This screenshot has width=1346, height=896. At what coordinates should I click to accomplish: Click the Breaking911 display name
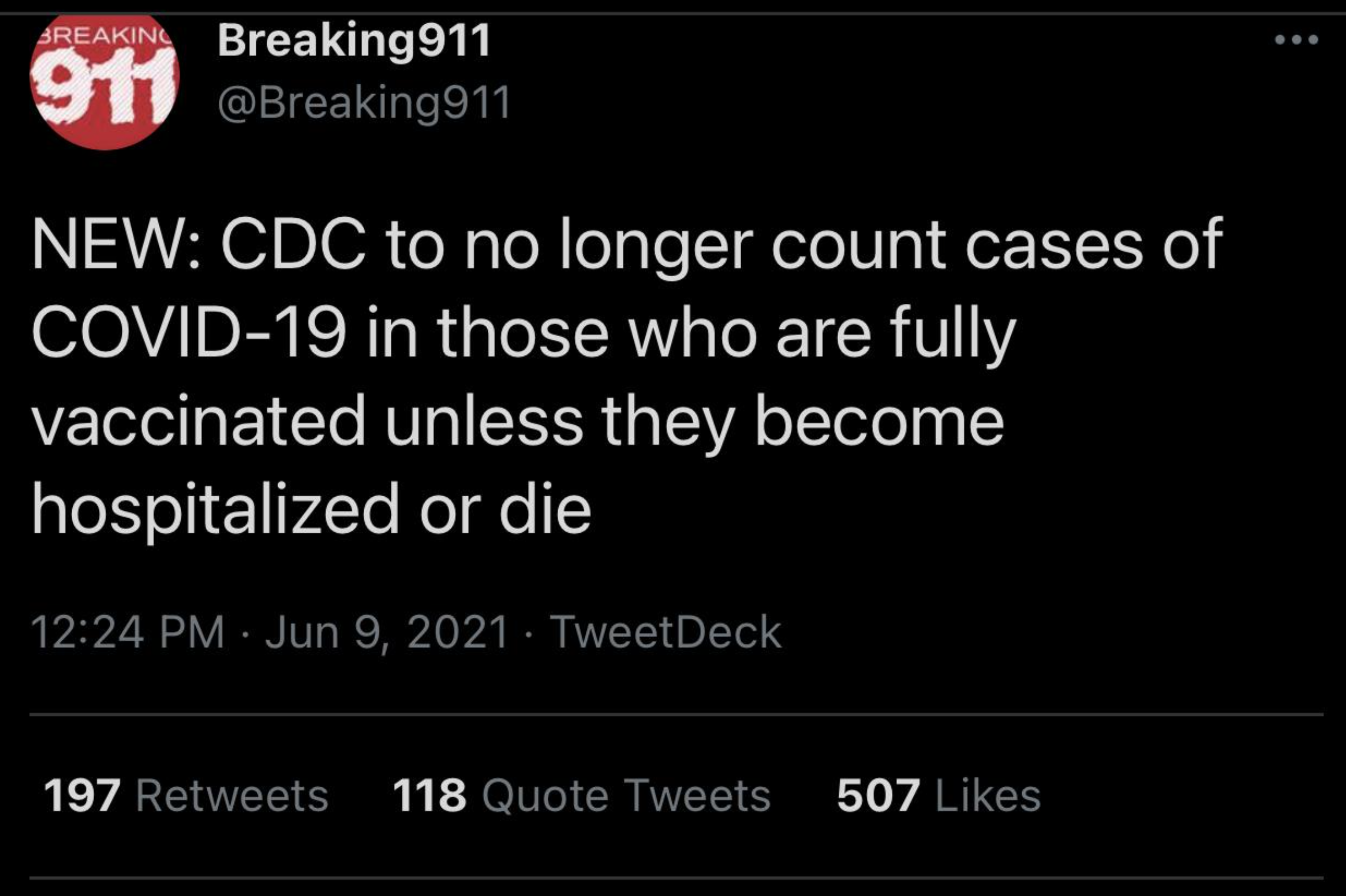click(x=354, y=40)
